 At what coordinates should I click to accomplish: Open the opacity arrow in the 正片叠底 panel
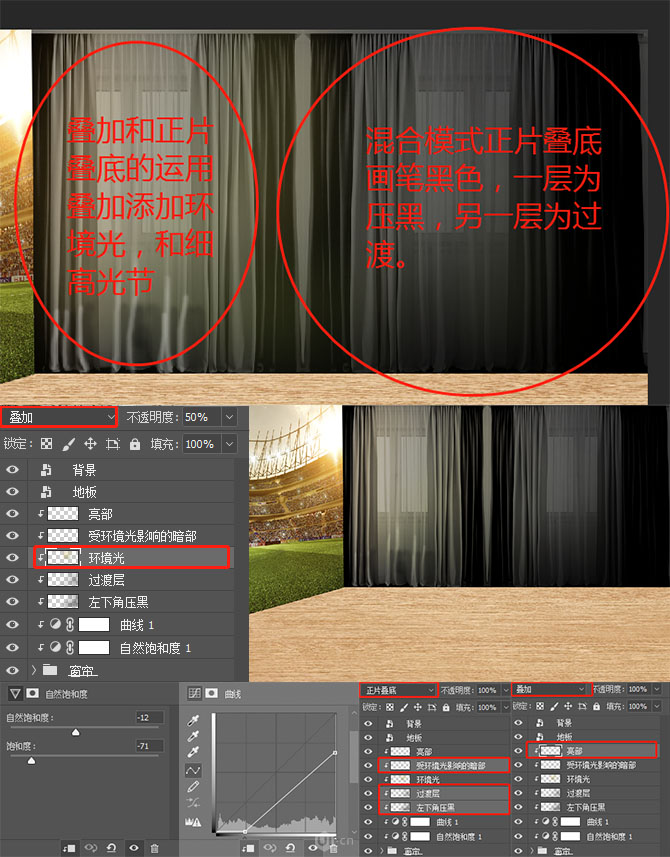504,690
